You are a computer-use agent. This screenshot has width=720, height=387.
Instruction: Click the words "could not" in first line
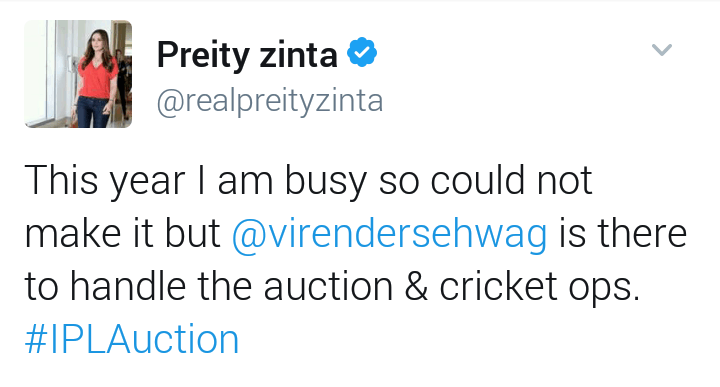[x=511, y=180]
